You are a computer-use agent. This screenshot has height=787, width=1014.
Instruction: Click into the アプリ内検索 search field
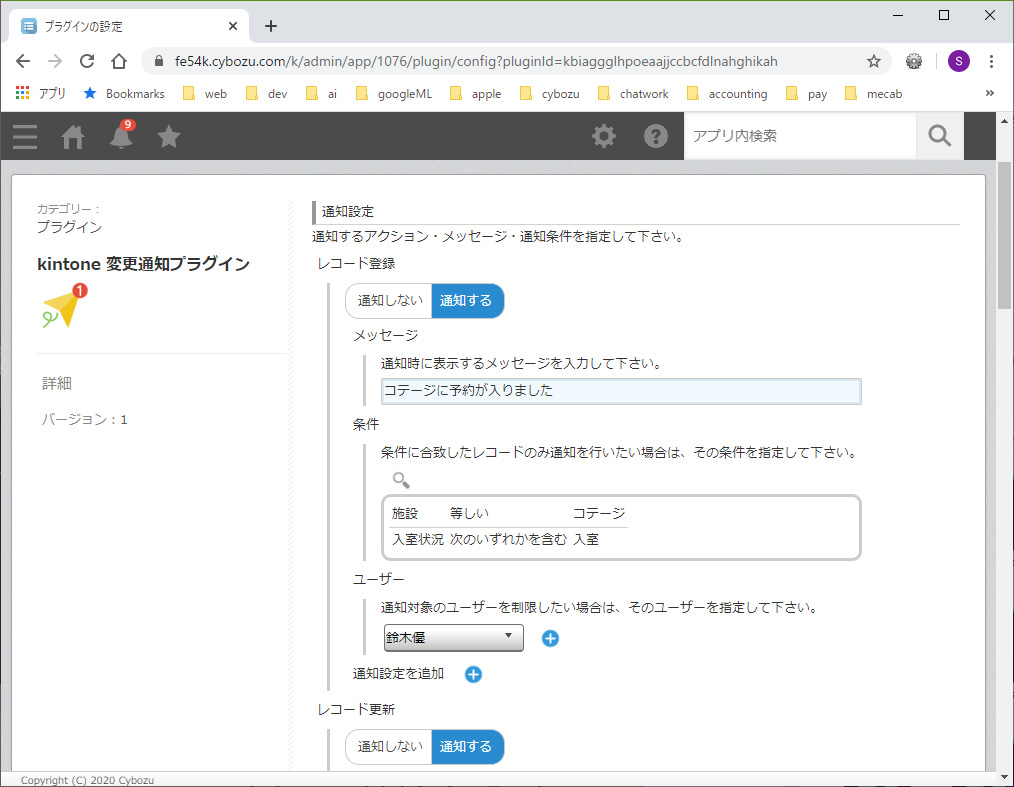(x=800, y=136)
